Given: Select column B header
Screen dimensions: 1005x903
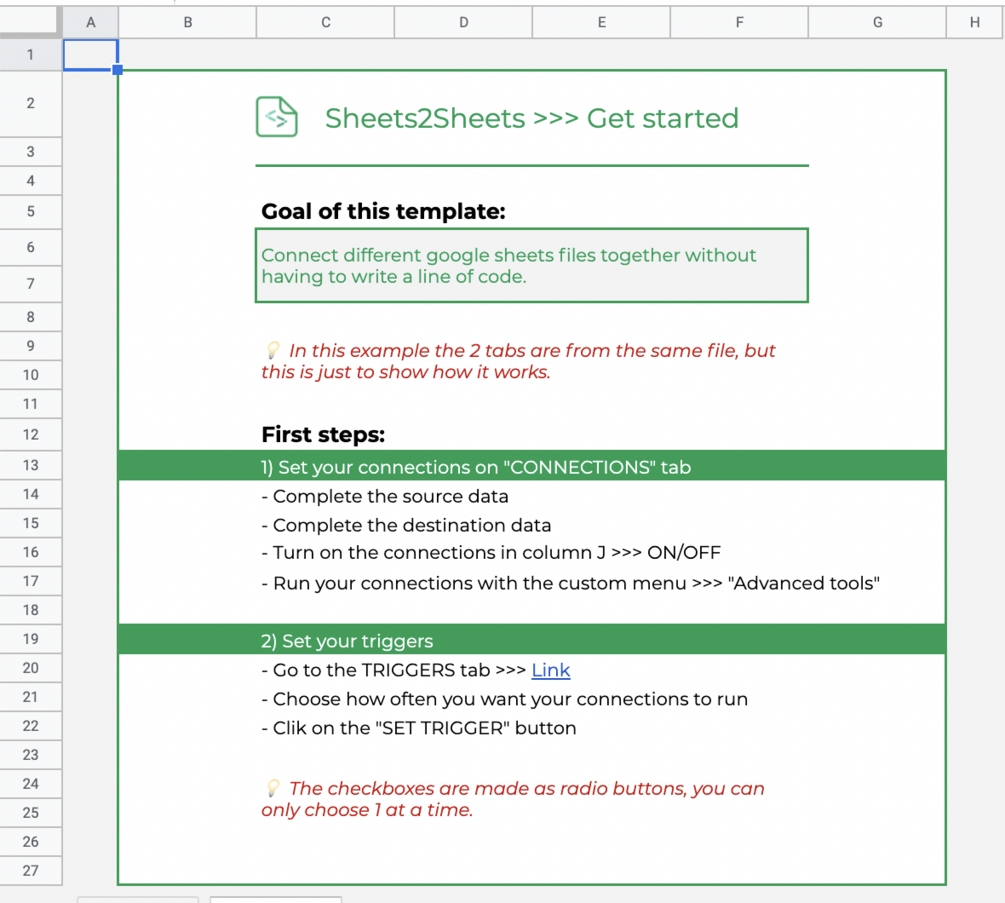Looking at the screenshot, I should (x=188, y=22).
